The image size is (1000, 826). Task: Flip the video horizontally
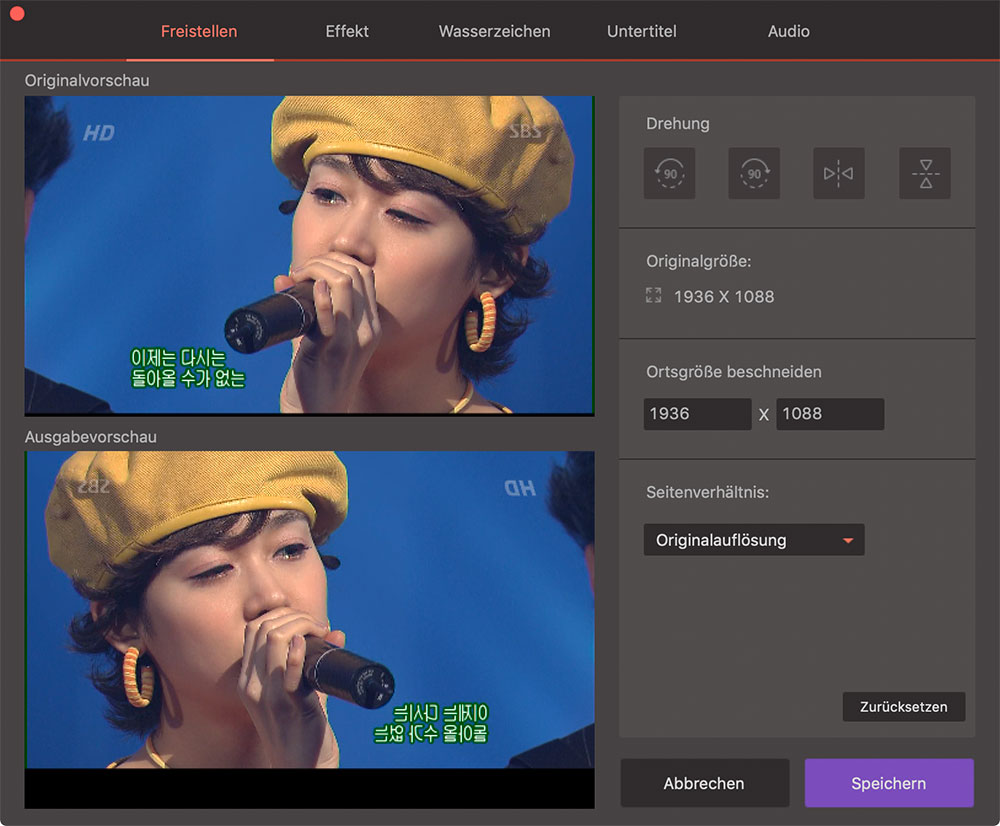[x=839, y=173]
